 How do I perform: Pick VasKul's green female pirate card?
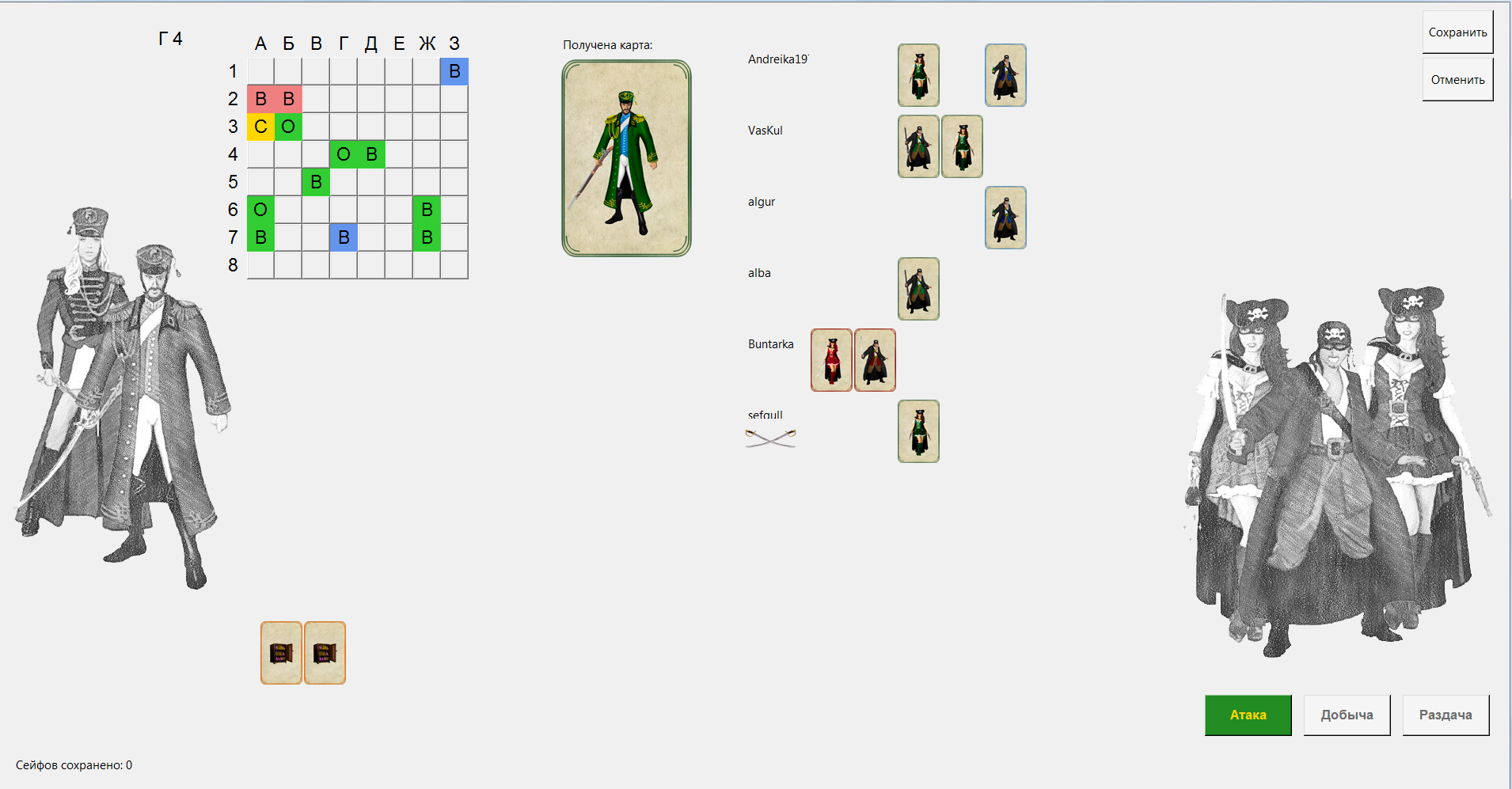[962, 146]
